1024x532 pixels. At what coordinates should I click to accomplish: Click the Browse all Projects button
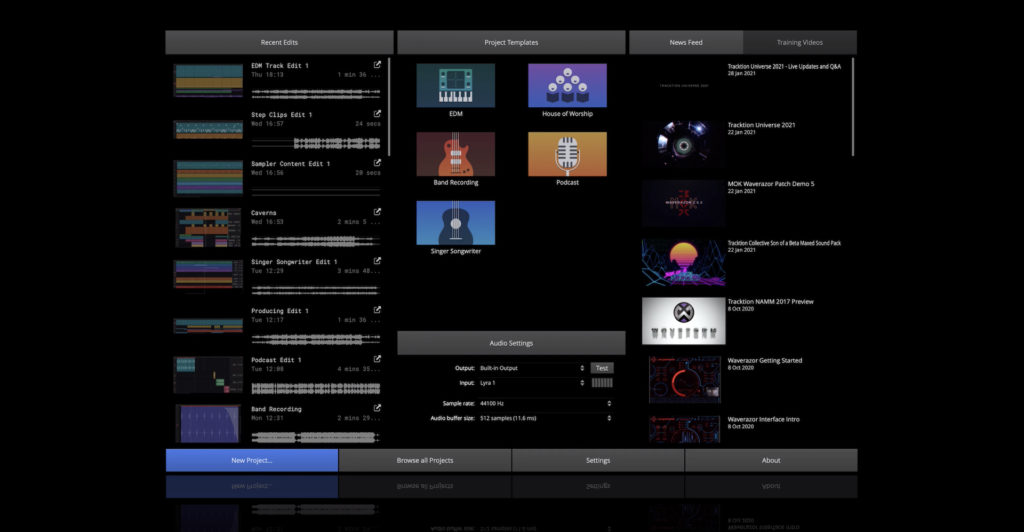[x=425, y=460]
